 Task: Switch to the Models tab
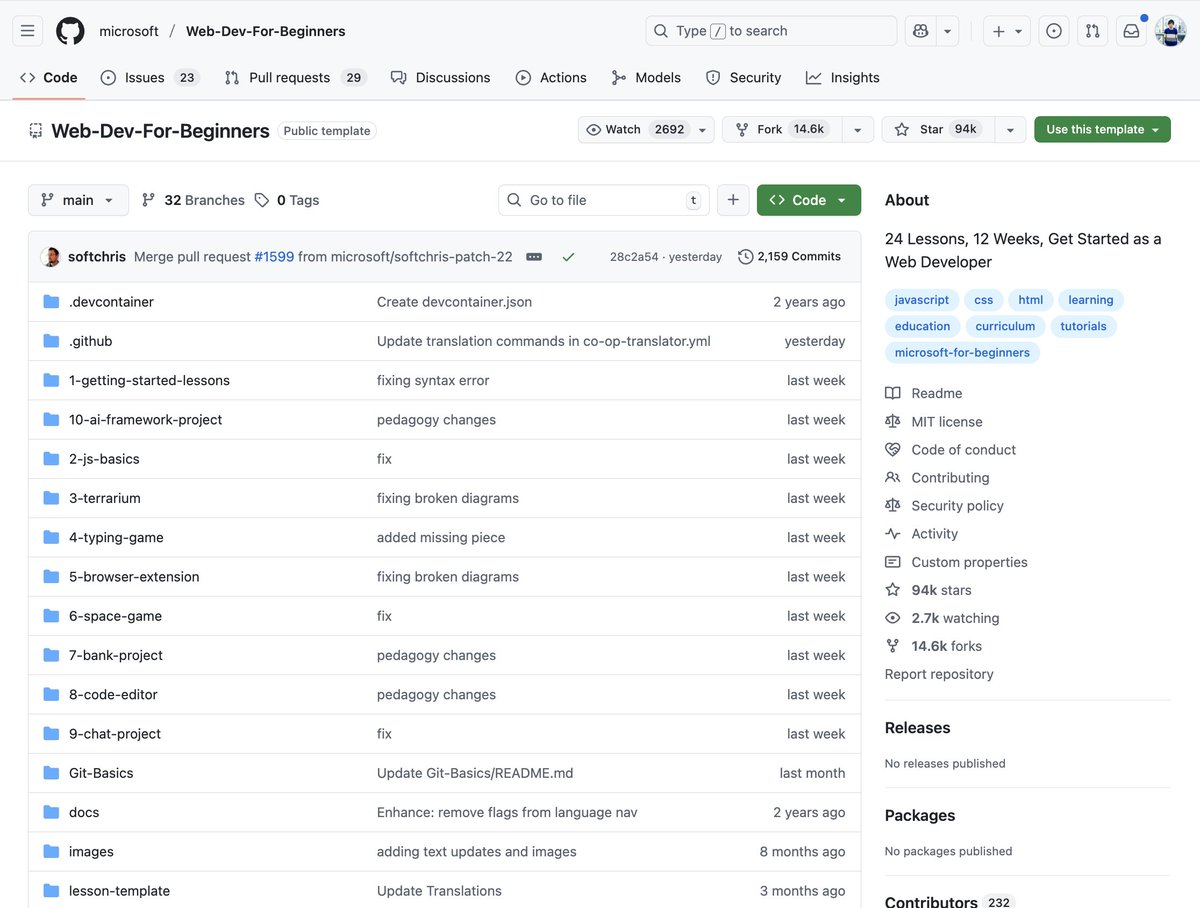646,77
